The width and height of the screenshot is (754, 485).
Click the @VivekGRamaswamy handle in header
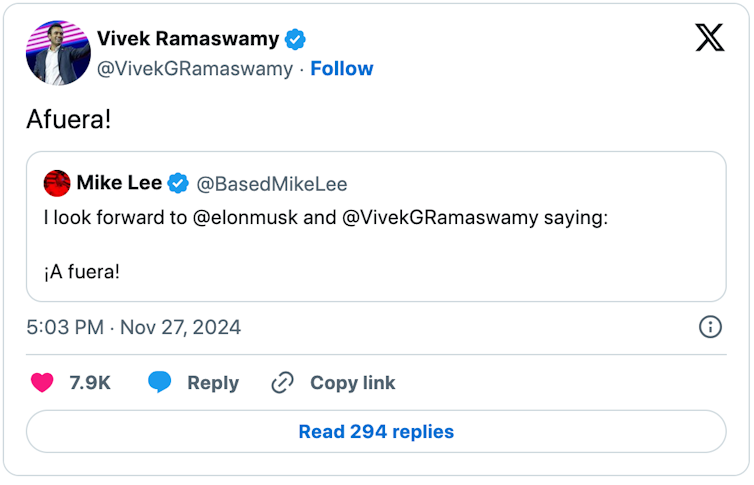coord(194,68)
